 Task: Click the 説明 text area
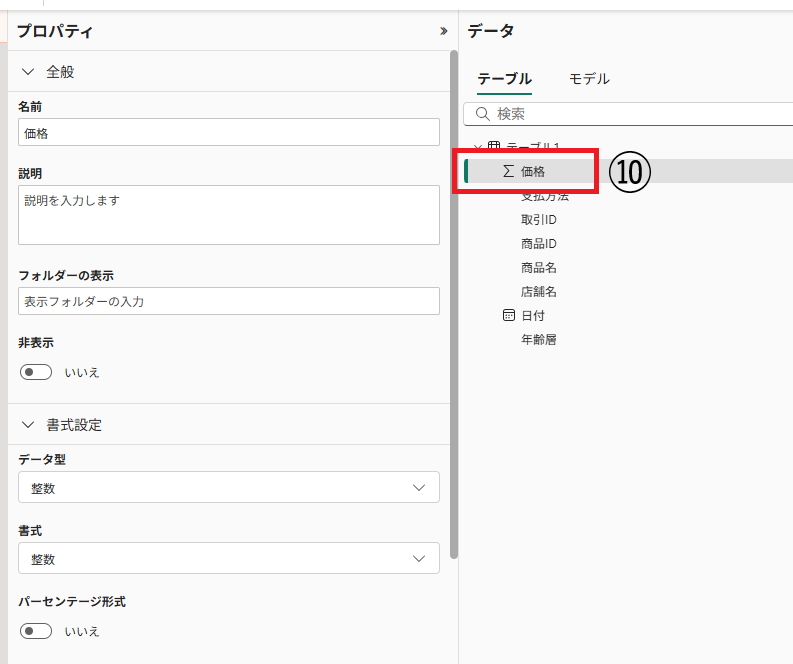tap(228, 214)
